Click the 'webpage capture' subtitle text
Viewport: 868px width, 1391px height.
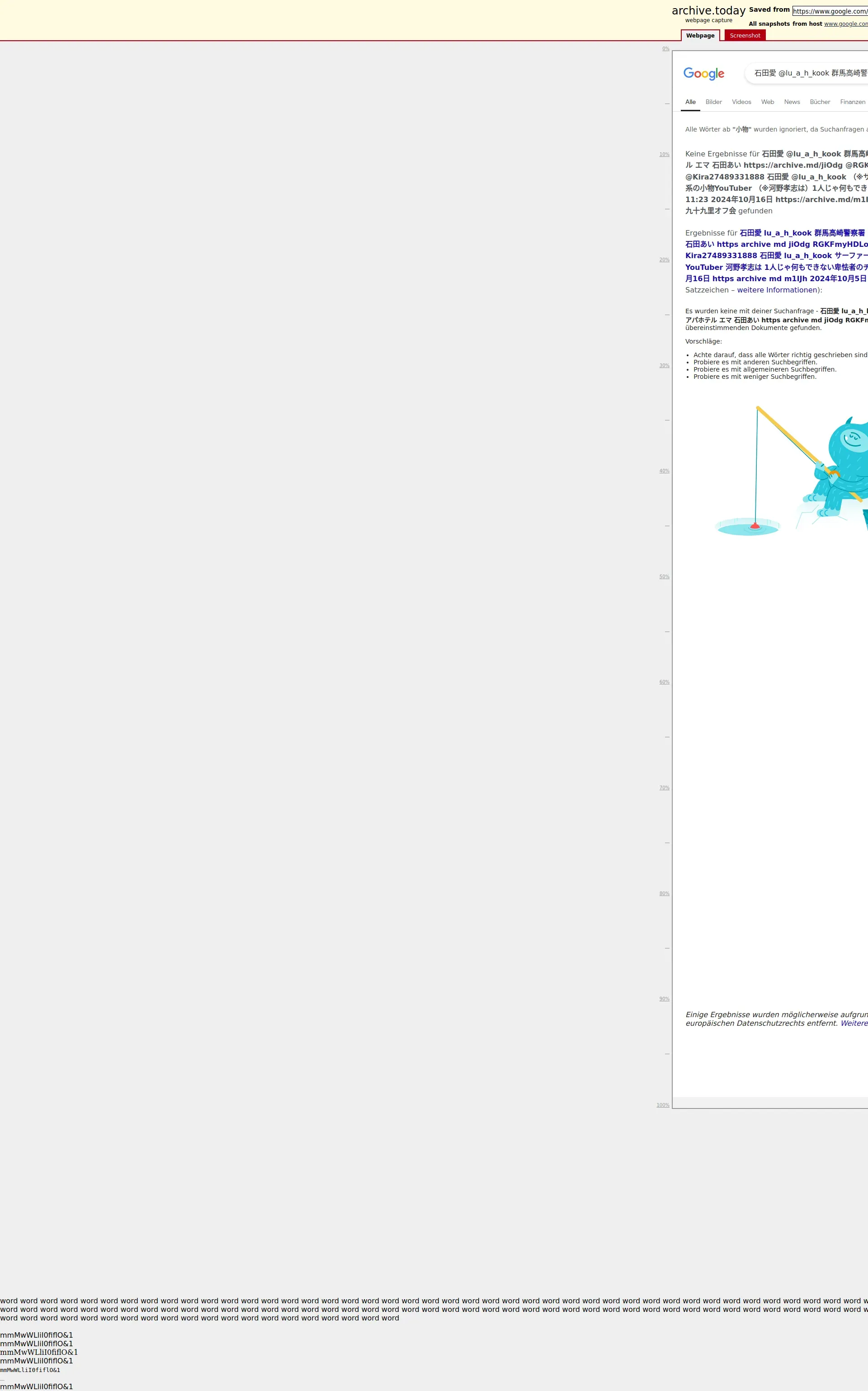pos(708,21)
